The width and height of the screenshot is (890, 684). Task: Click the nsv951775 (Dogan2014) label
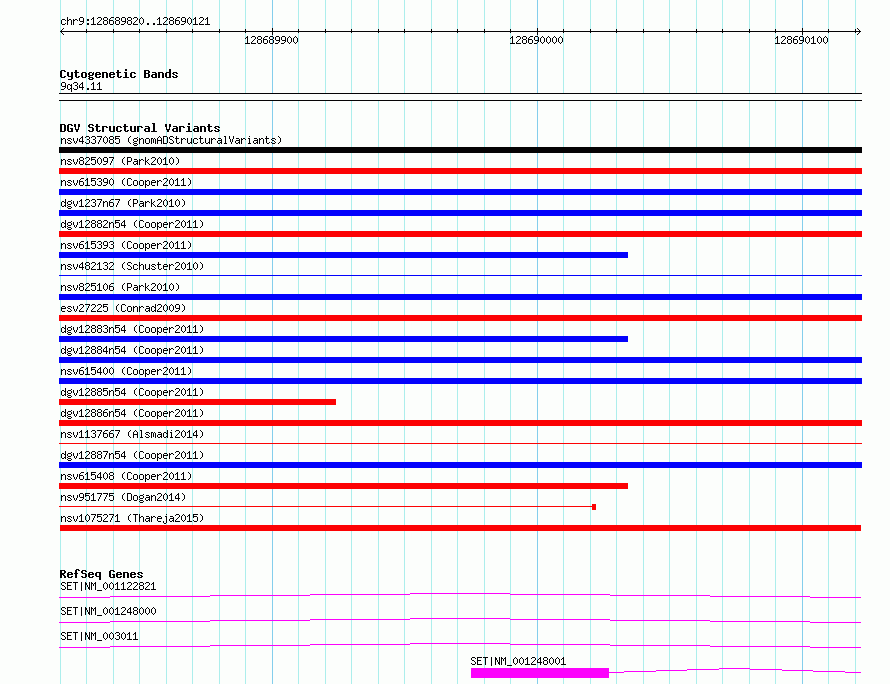click(123, 497)
